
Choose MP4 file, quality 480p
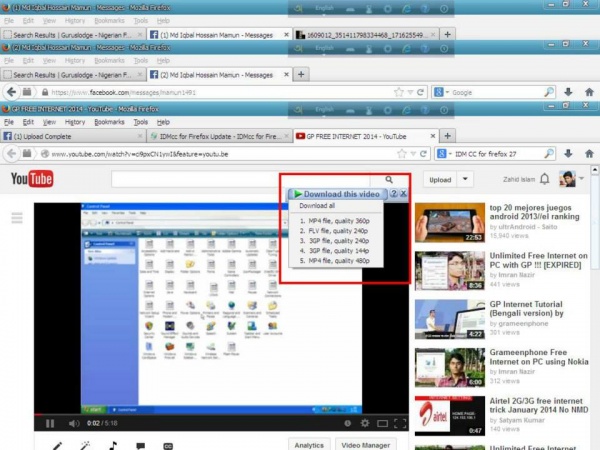[335, 261]
